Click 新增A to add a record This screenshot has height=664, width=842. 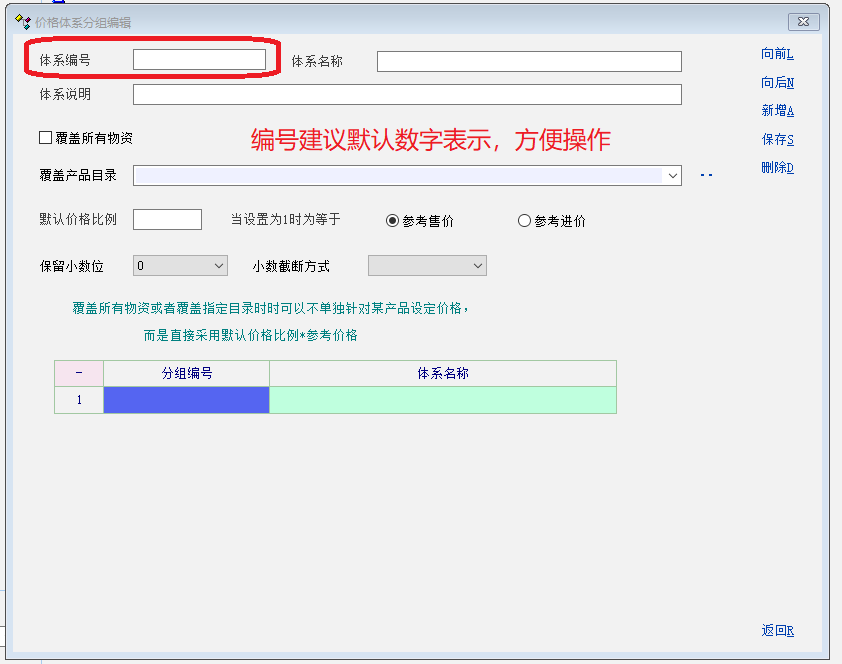point(776,111)
